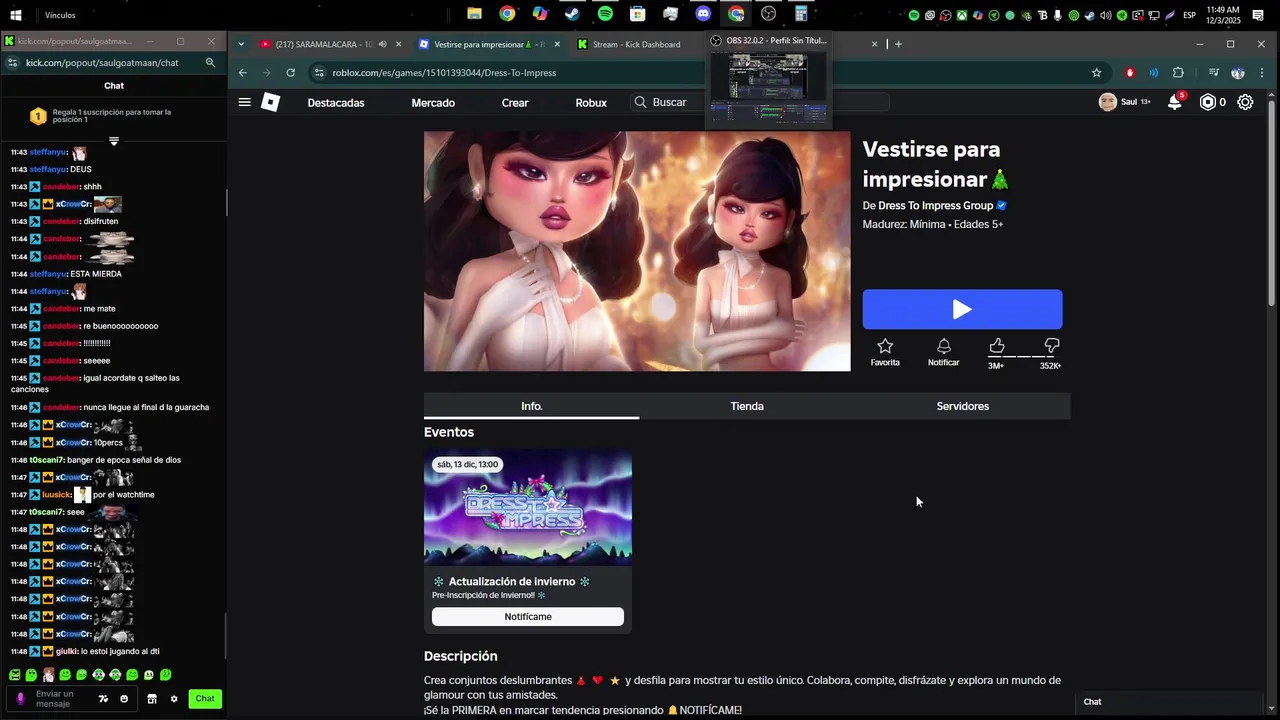Screen dimensions: 1280x720
Task: Mute the SARAMALACARA YouTube tab audio icon
Action: (382, 44)
